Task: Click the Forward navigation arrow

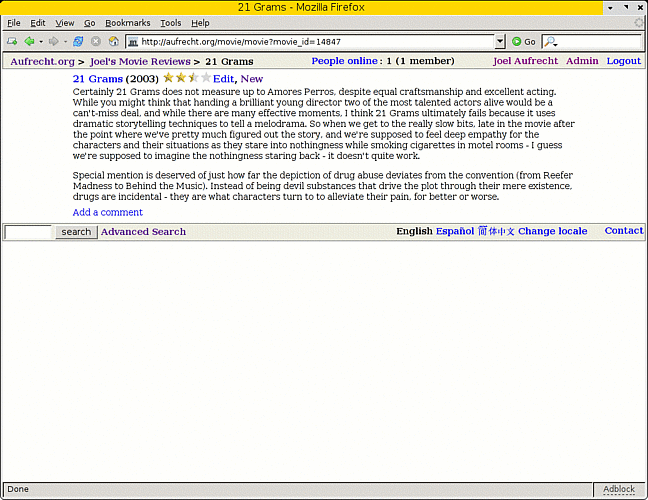Action: [x=53, y=42]
